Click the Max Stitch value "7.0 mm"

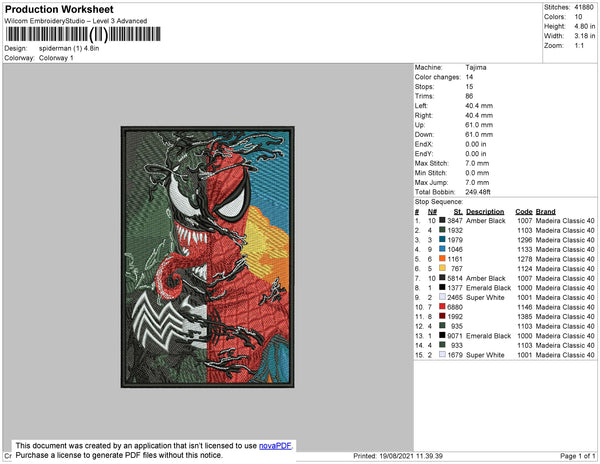(477, 163)
